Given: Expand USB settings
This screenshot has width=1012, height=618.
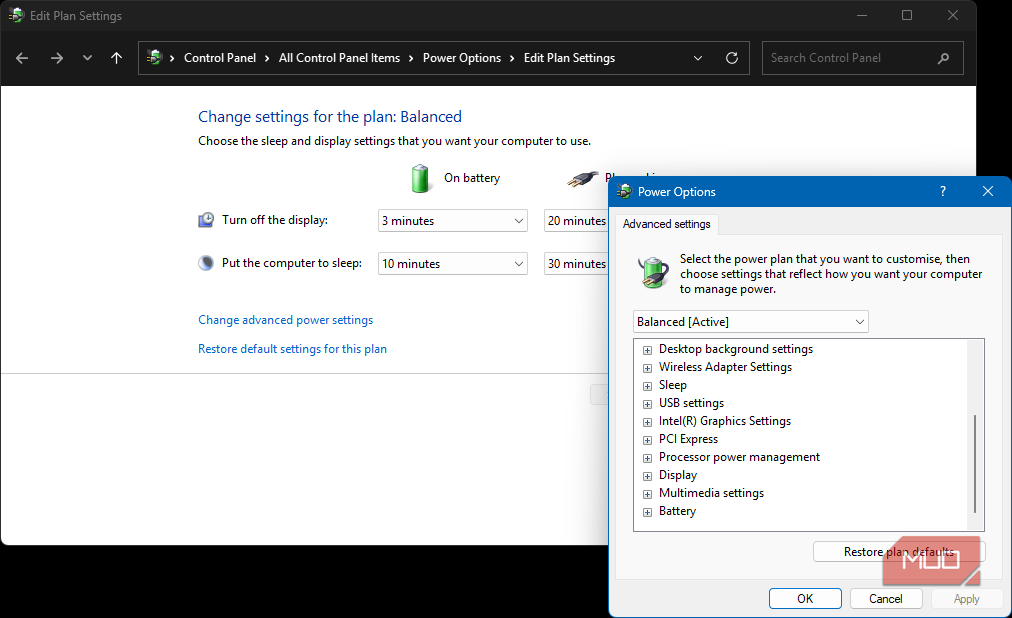Looking at the screenshot, I should (x=647, y=404).
